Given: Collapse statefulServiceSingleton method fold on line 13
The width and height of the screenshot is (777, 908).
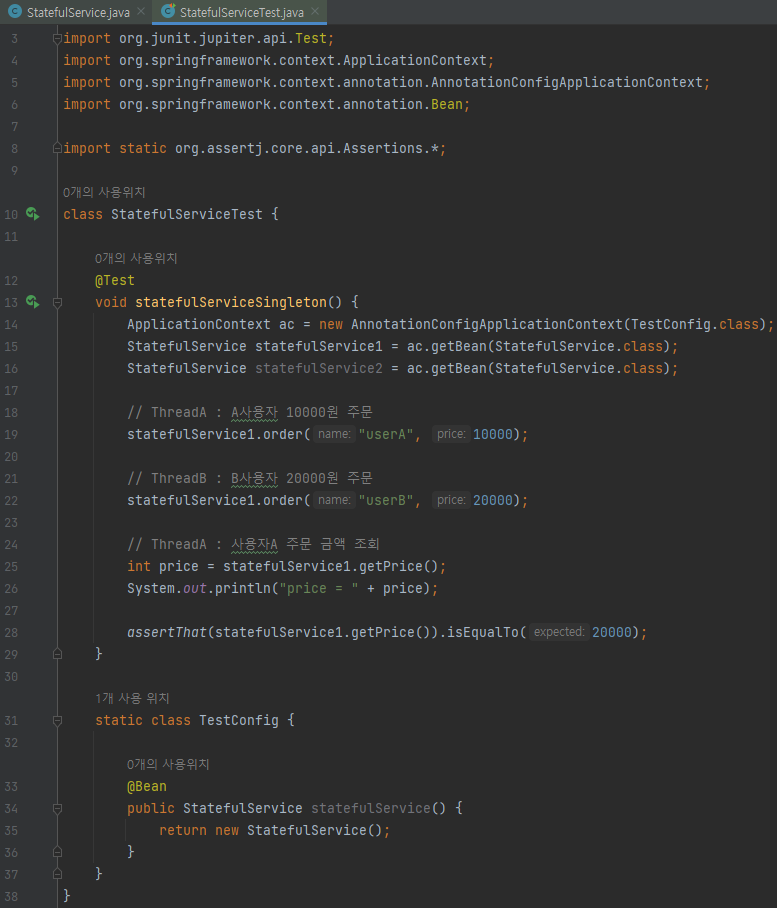Looking at the screenshot, I should [57, 302].
